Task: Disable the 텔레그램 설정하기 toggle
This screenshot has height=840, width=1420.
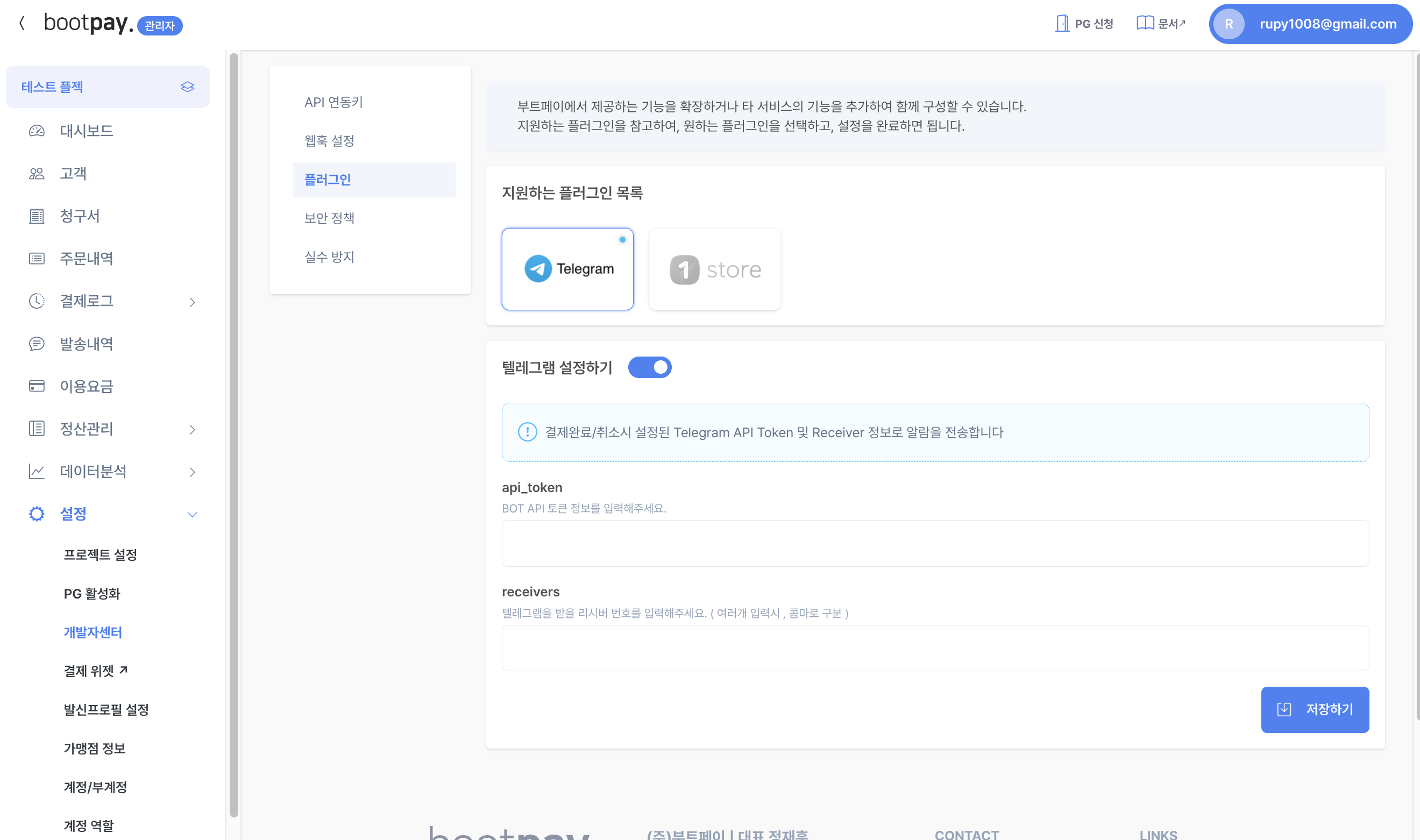Action: 650,367
